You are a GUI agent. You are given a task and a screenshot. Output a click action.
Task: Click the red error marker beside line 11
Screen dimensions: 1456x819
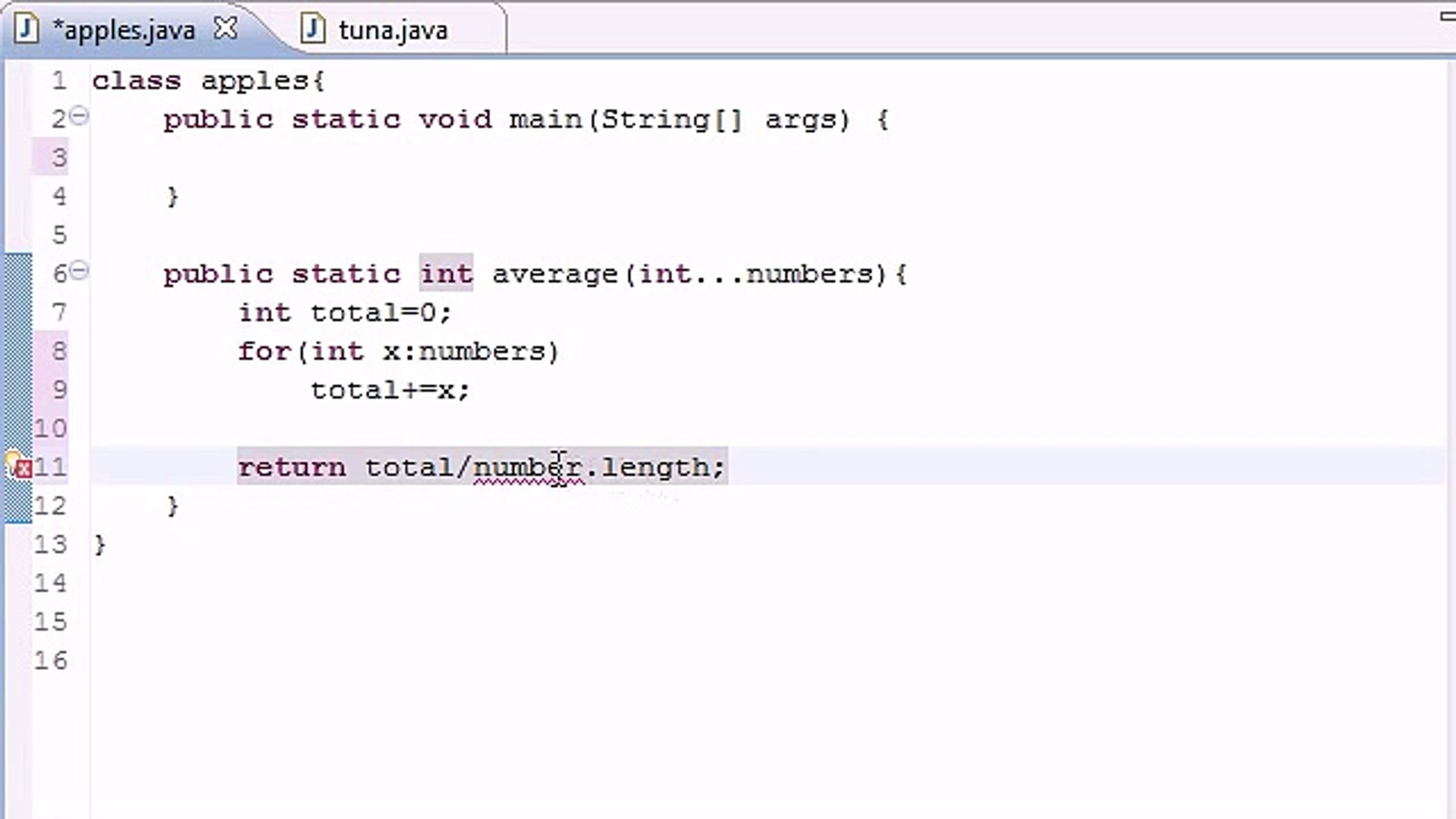tap(24, 469)
